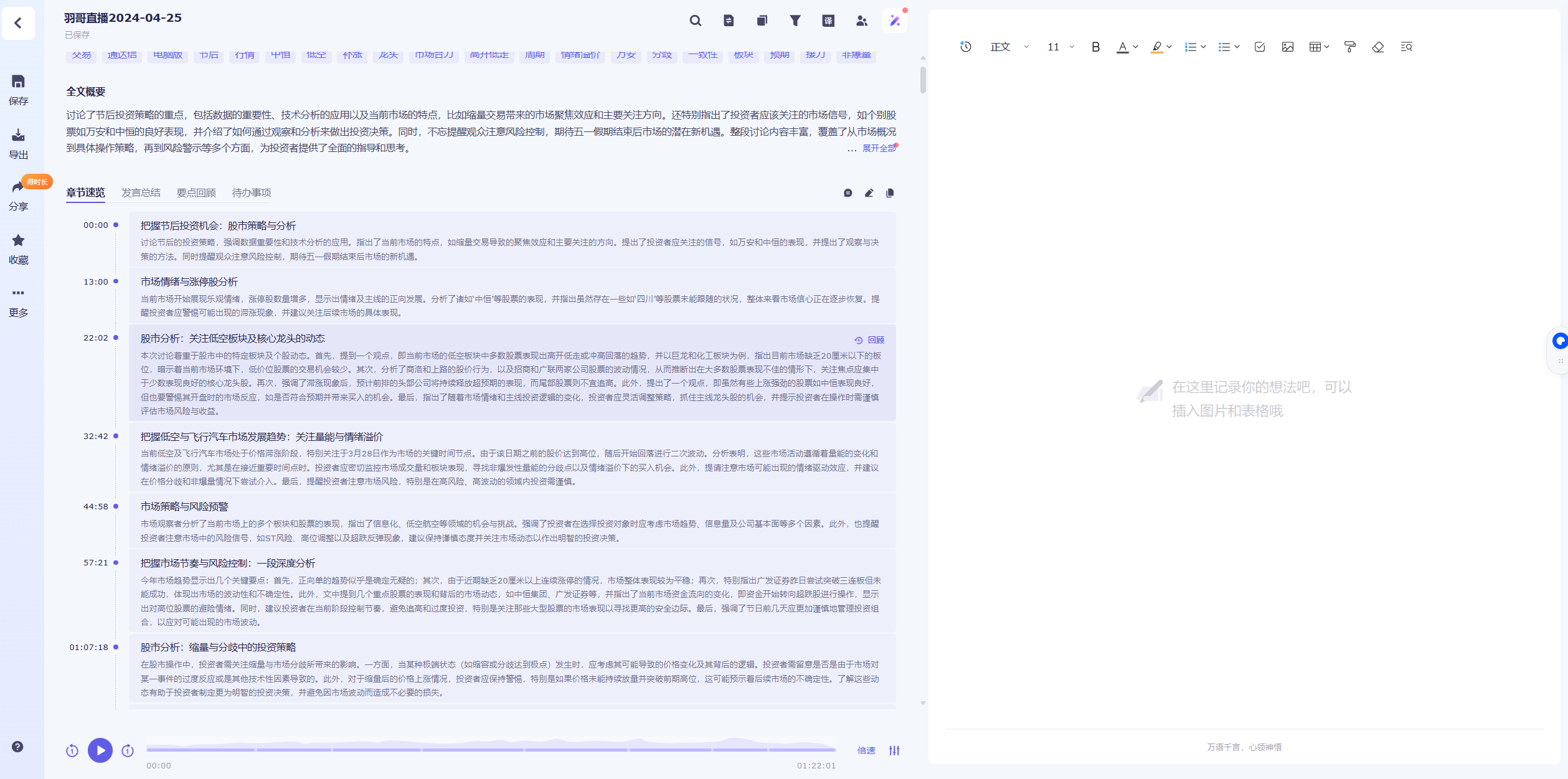The image size is (1568, 779).
Task: Open the font size 11 dropdown
Action: pos(1060,47)
